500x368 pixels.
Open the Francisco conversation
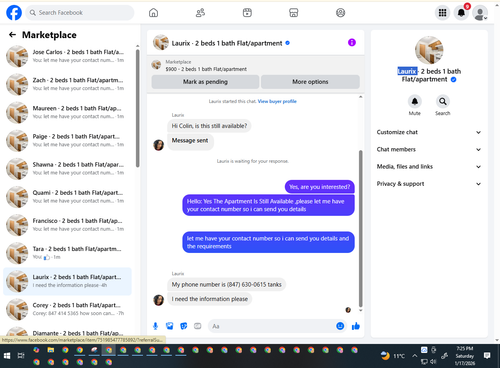(68, 225)
